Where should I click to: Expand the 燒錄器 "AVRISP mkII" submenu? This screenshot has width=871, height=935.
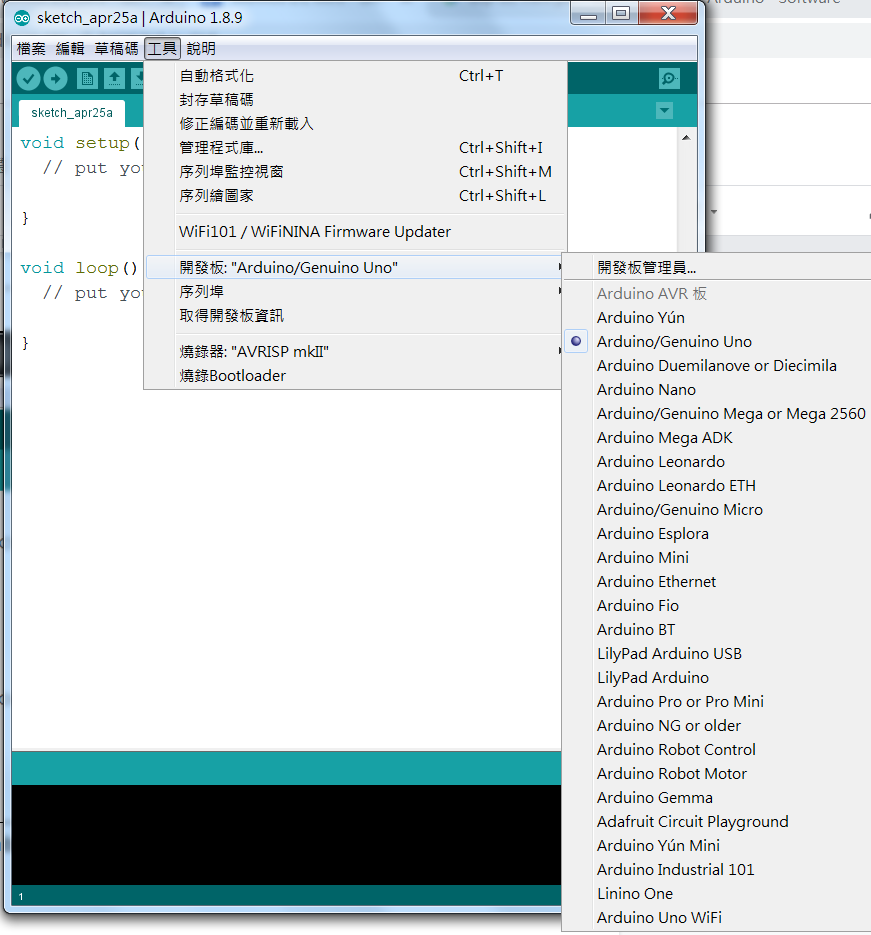click(x=354, y=352)
